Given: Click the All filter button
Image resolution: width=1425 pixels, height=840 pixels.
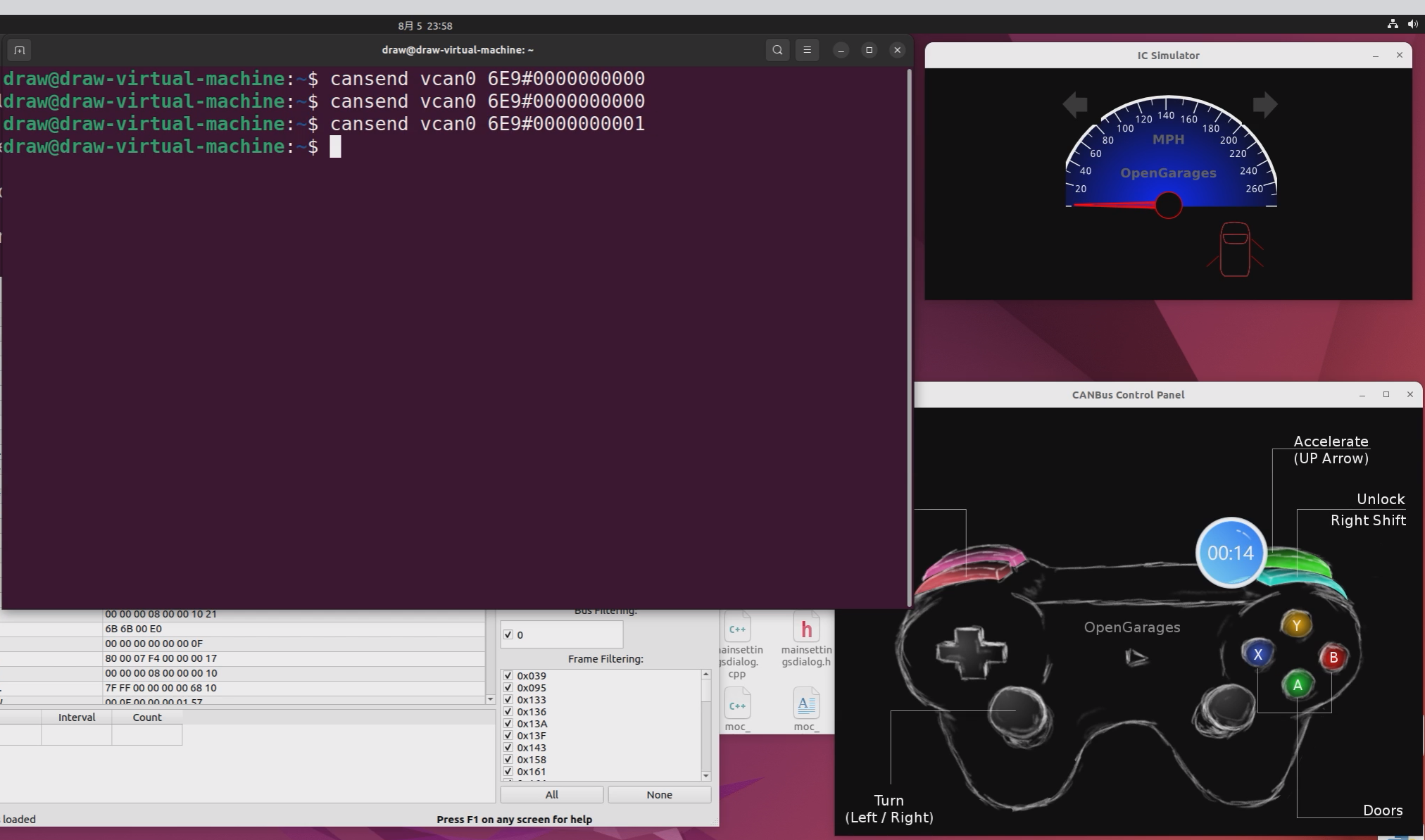Looking at the screenshot, I should 551,795.
